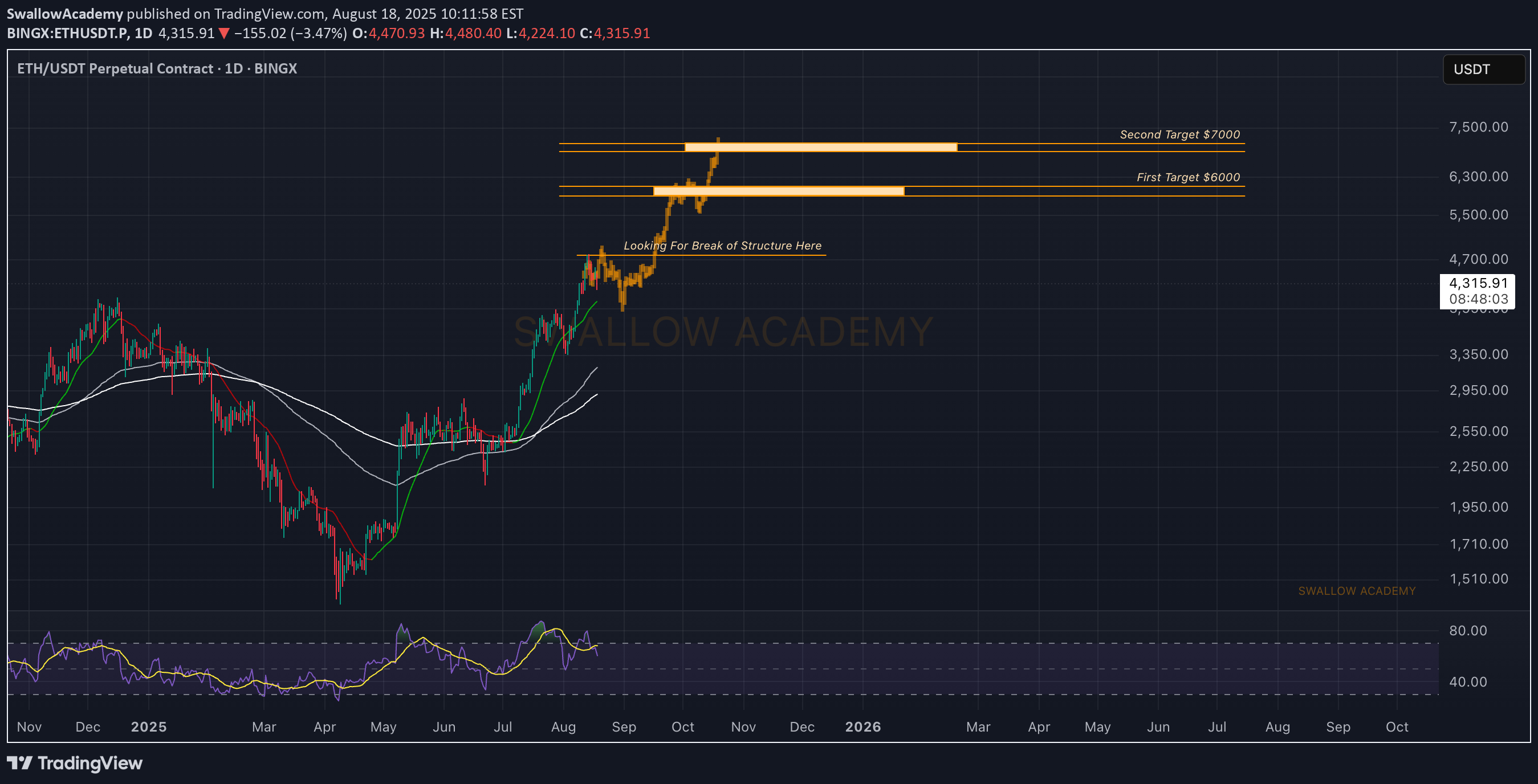Click the 2,250.00 price axis value

click(1478, 466)
